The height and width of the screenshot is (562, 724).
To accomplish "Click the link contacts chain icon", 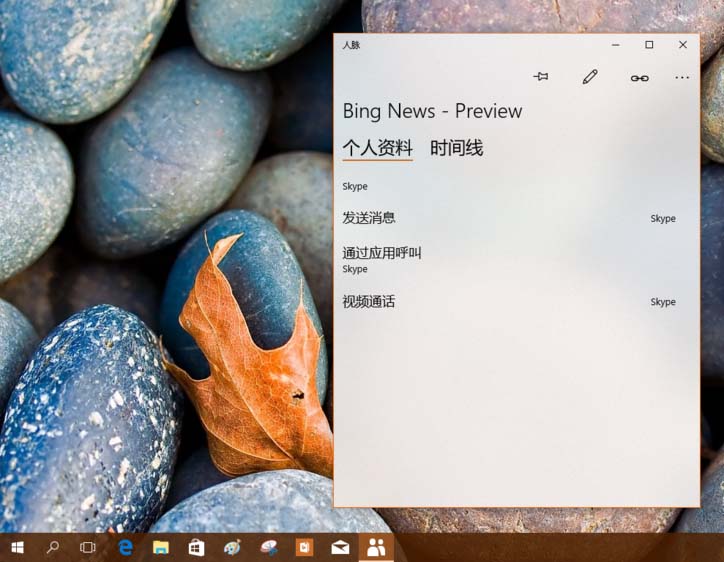I will point(639,78).
